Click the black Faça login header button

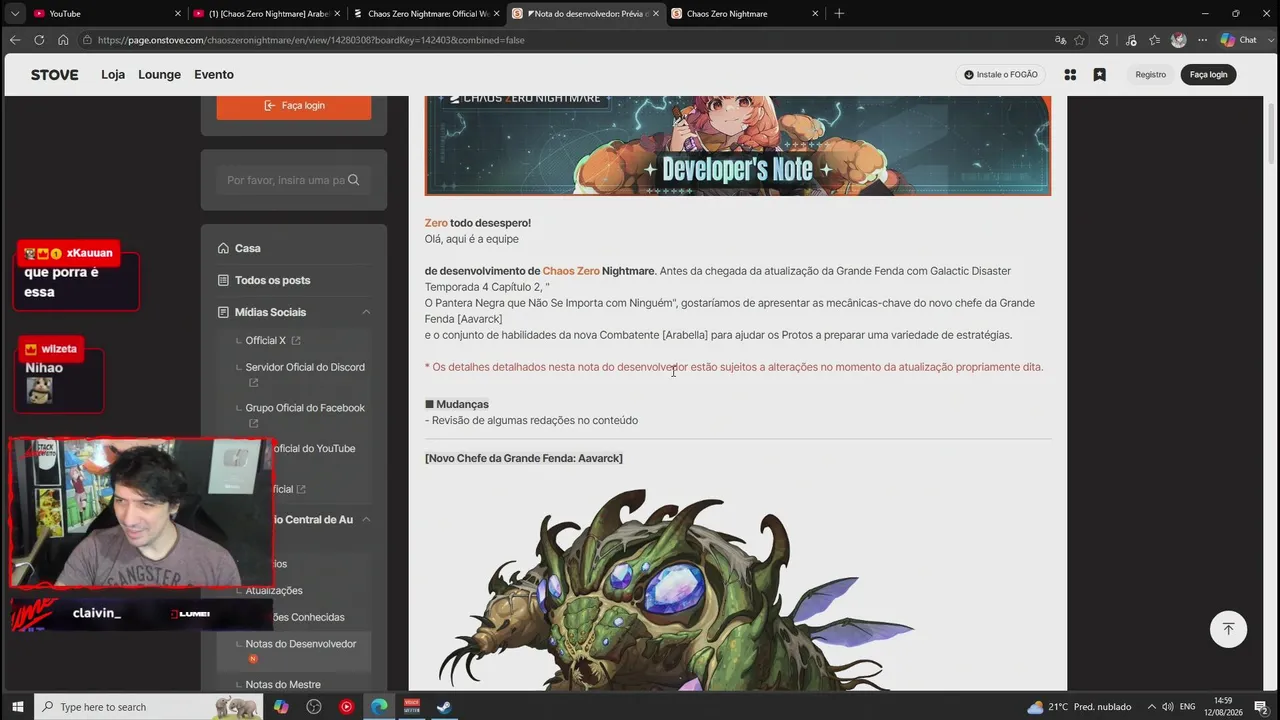[x=1208, y=75]
